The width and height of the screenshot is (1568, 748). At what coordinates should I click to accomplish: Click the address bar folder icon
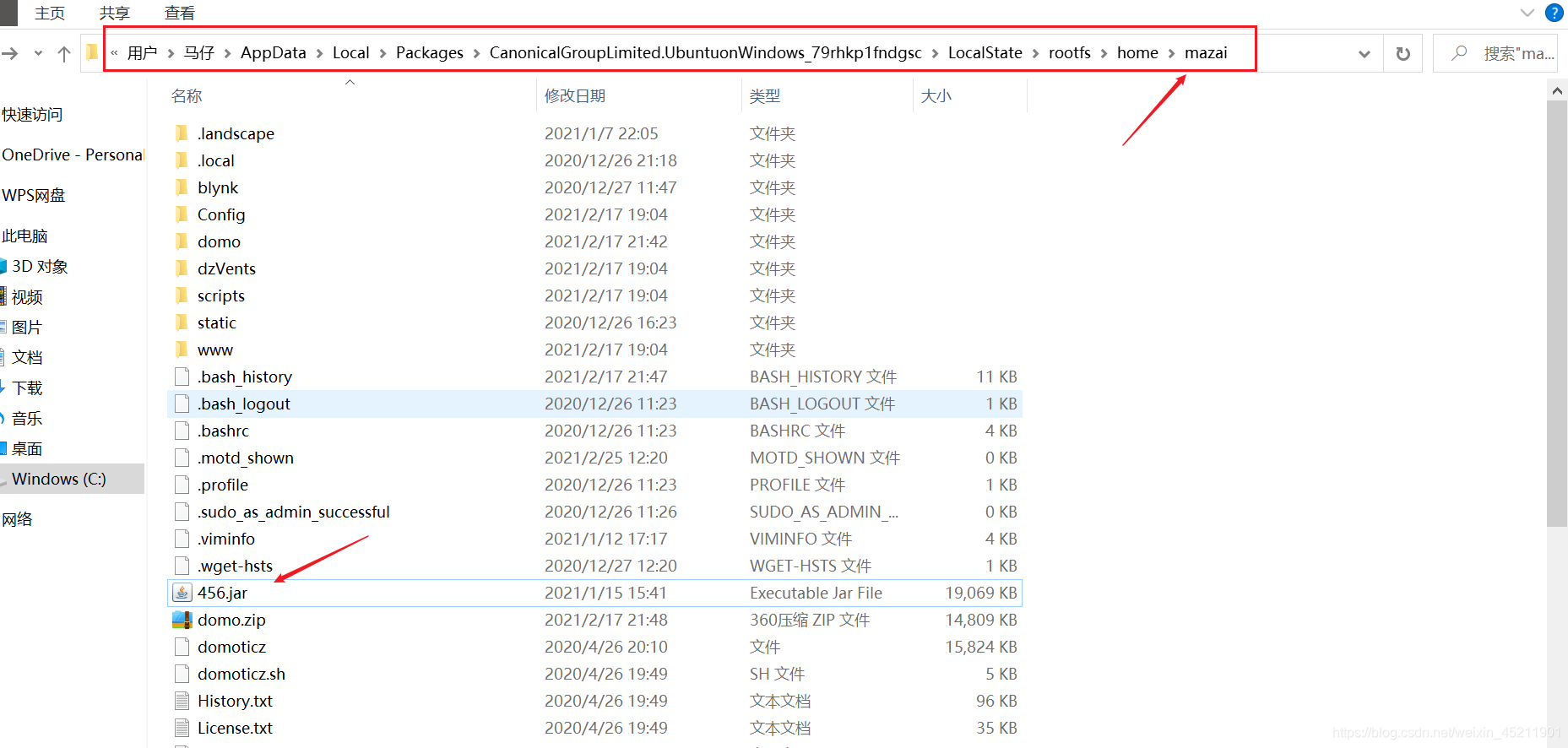92,52
